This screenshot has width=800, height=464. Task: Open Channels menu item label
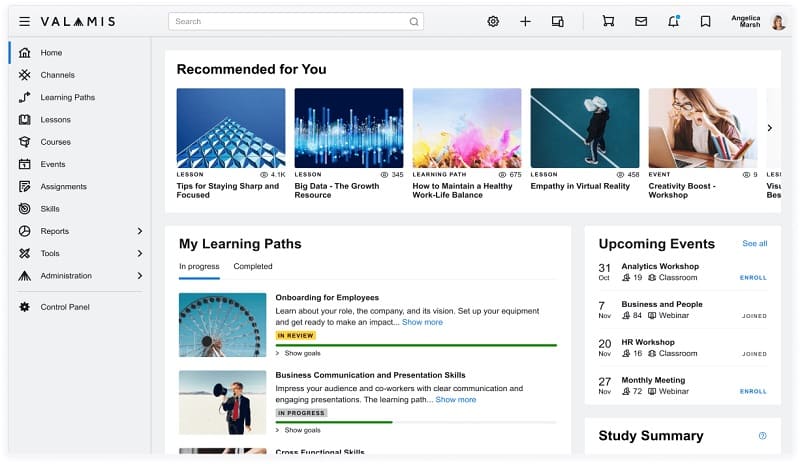[58, 75]
